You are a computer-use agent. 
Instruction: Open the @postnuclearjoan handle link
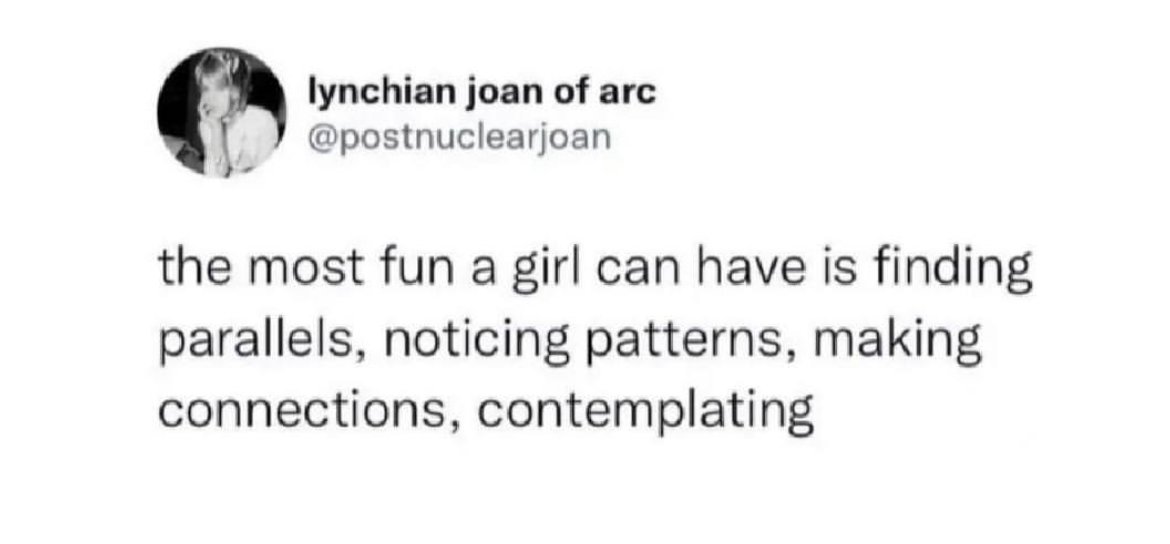460,137
